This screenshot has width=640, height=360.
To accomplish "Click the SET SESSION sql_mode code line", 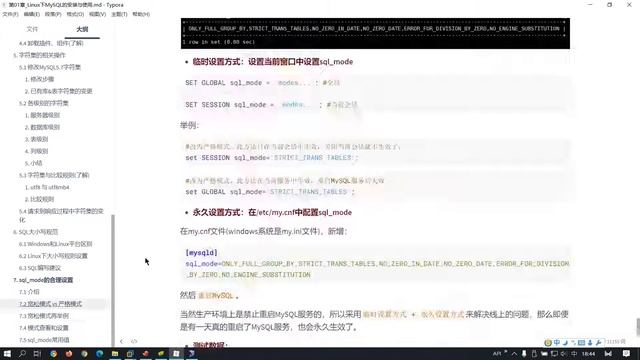I will click(271, 105).
